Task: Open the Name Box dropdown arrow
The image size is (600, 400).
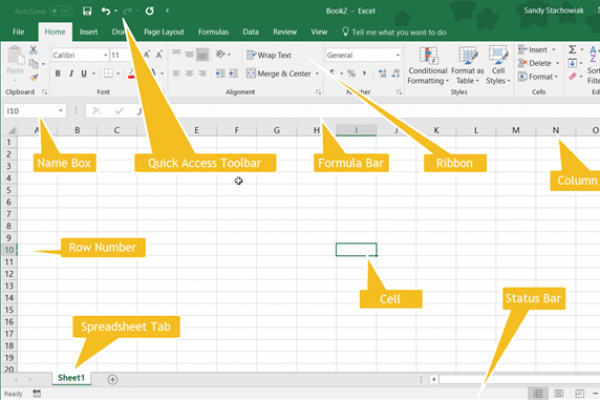Action: point(61,111)
